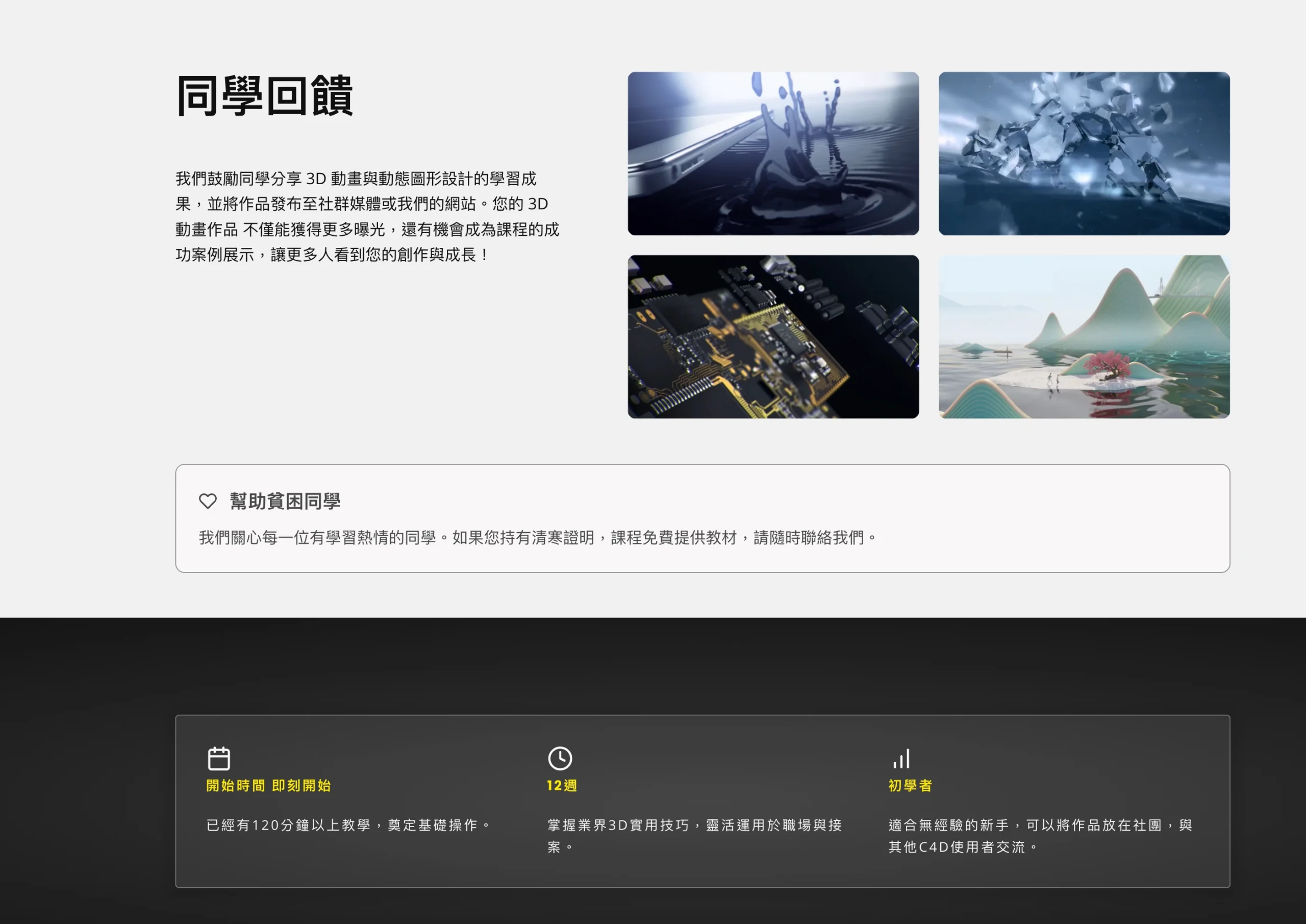Click the 已經有120分鐘以上教學 description
Image resolution: width=1306 pixels, height=924 pixels.
pyautogui.click(x=348, y=825)
